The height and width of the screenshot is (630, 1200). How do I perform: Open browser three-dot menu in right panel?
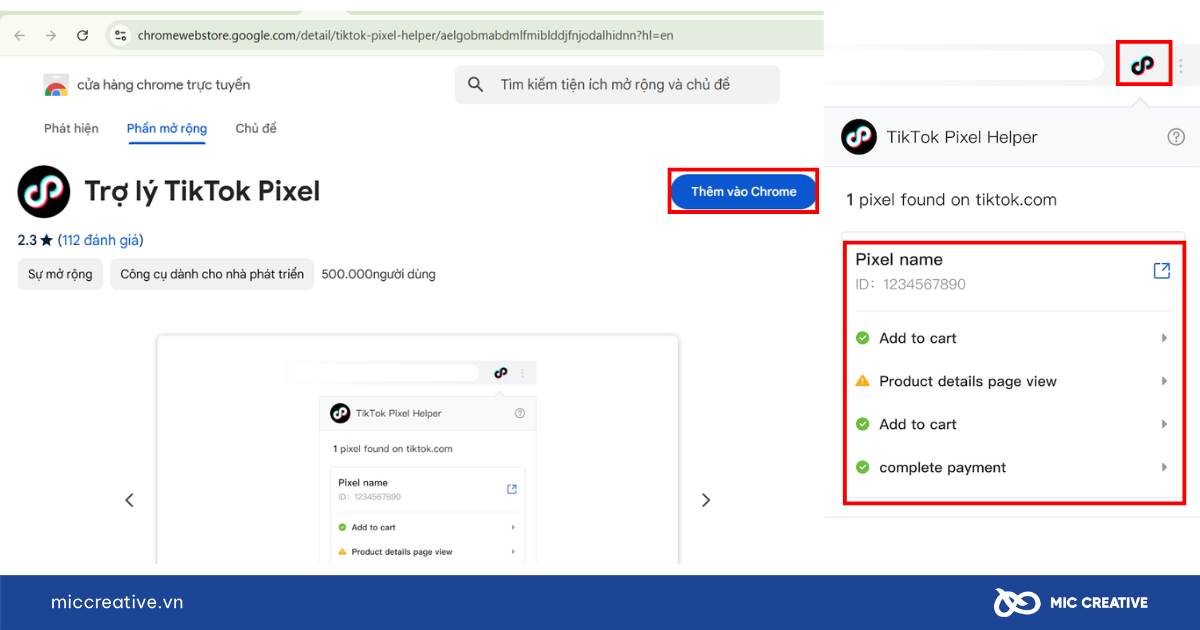(1181, 66)
